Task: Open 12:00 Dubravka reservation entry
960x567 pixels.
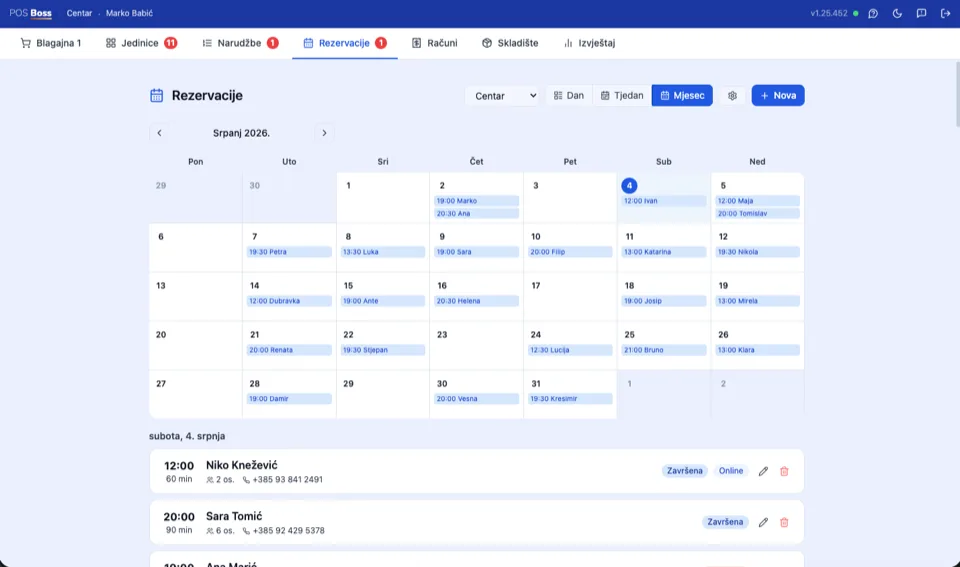Action: click(x=289, y=301)
